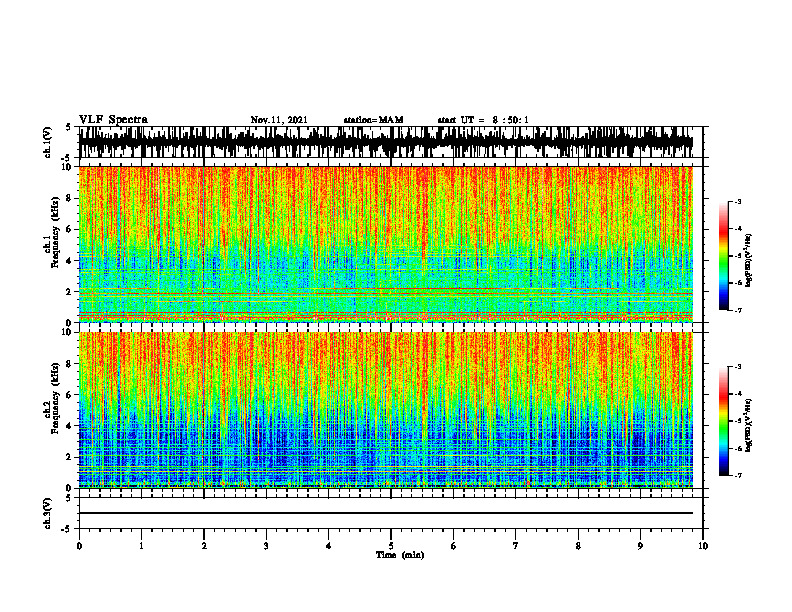792x612 pixels.
Task: Click the "Nov.11, 2021" date text
Action: click(279, 120)
